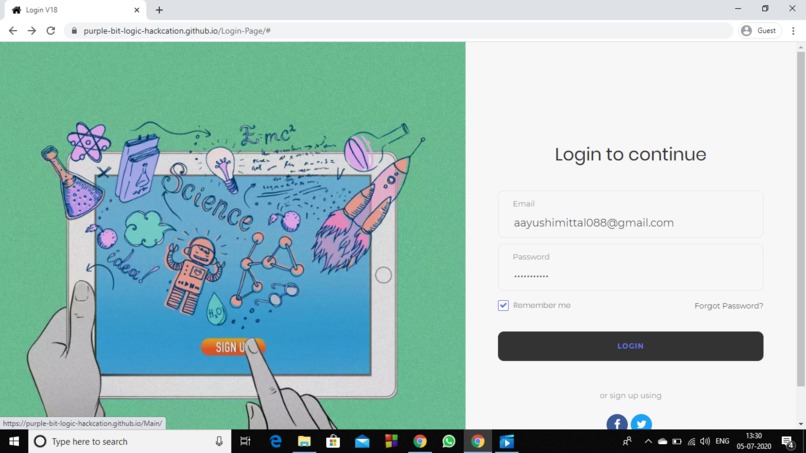Viewport: 806px width, 453px height.
Task: Minimize the browser window
Action: [x=738, y=9]
